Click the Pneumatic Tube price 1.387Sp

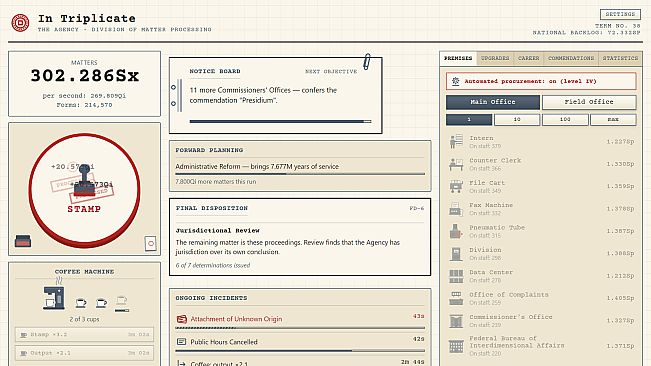(620, 231)
